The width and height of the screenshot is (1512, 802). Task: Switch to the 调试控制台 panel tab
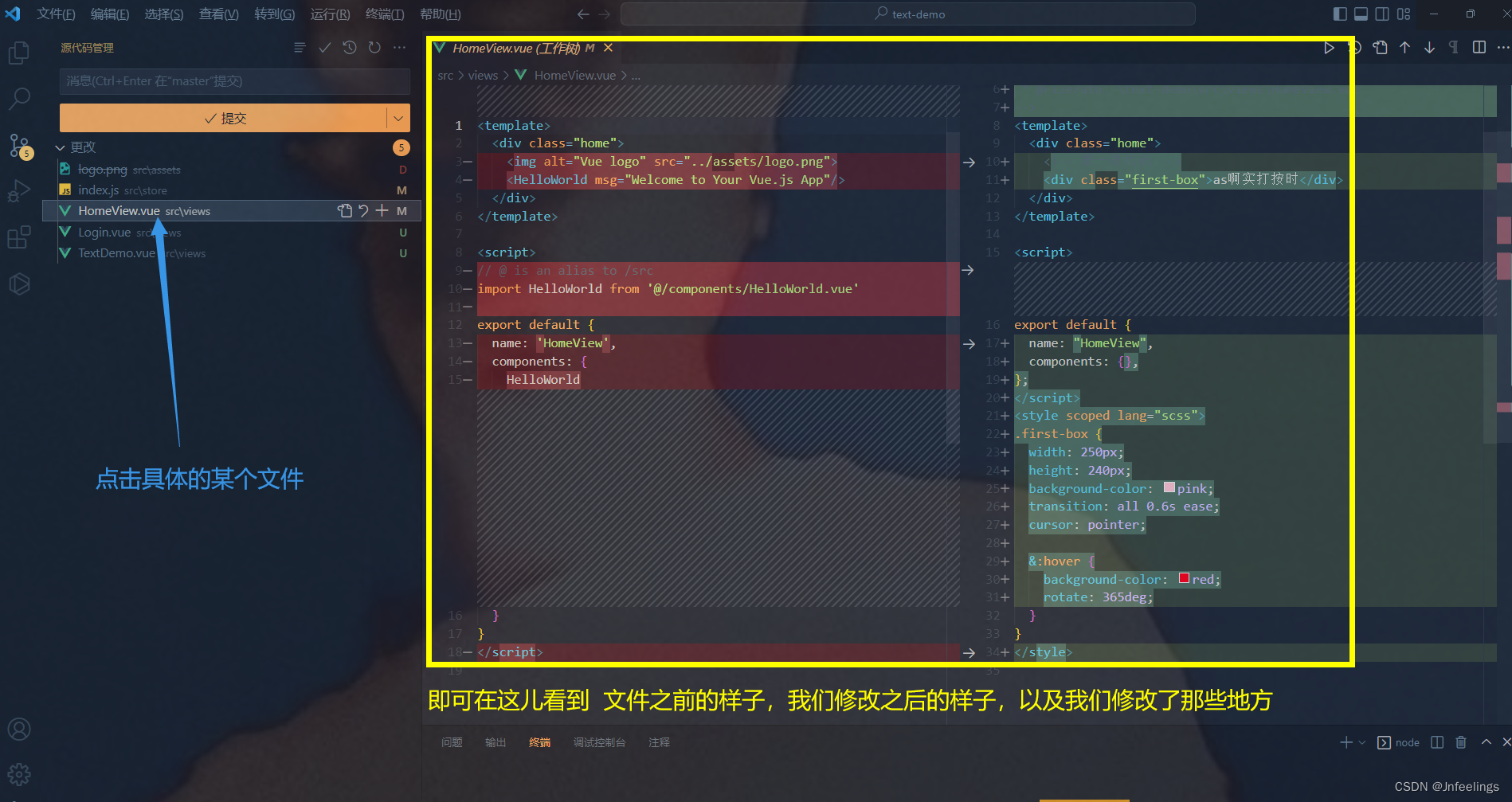[599, 742]
